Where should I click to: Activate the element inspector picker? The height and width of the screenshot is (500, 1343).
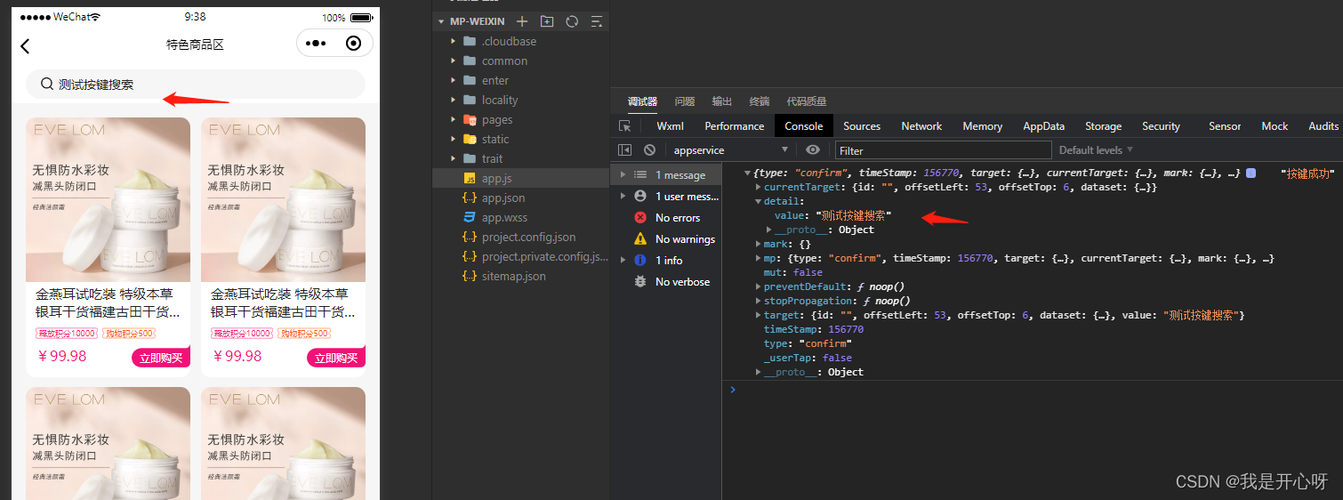coord(625,126)
